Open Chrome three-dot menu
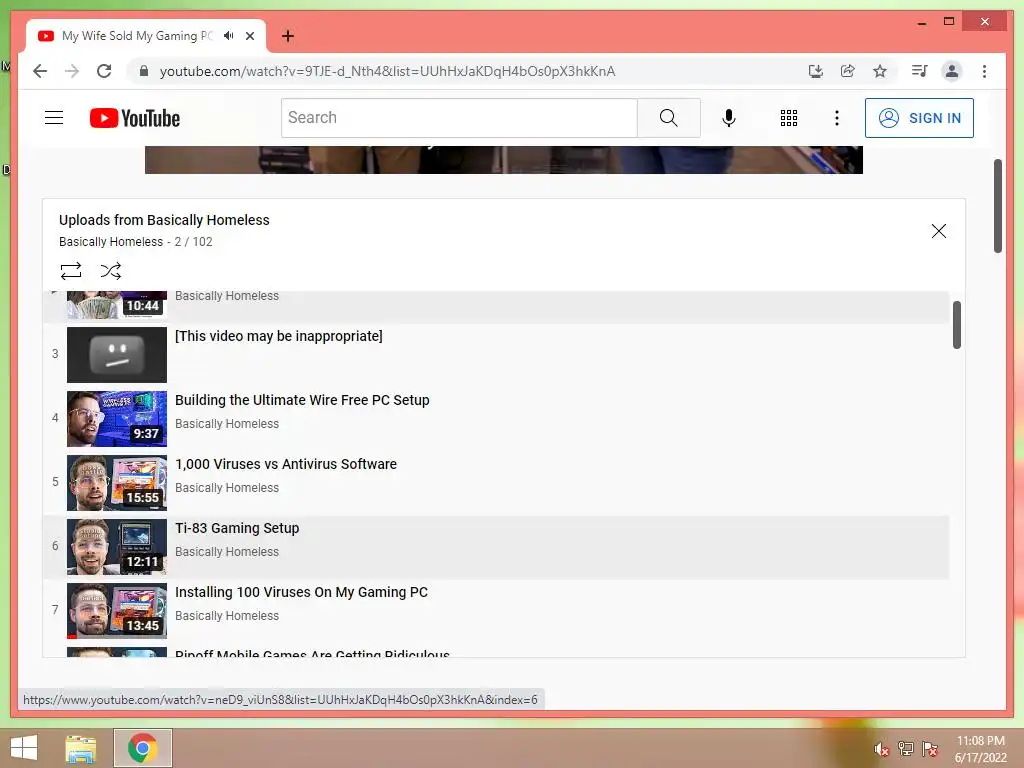The width and height of the screenshot is (1024, 768). pos(984,71)
